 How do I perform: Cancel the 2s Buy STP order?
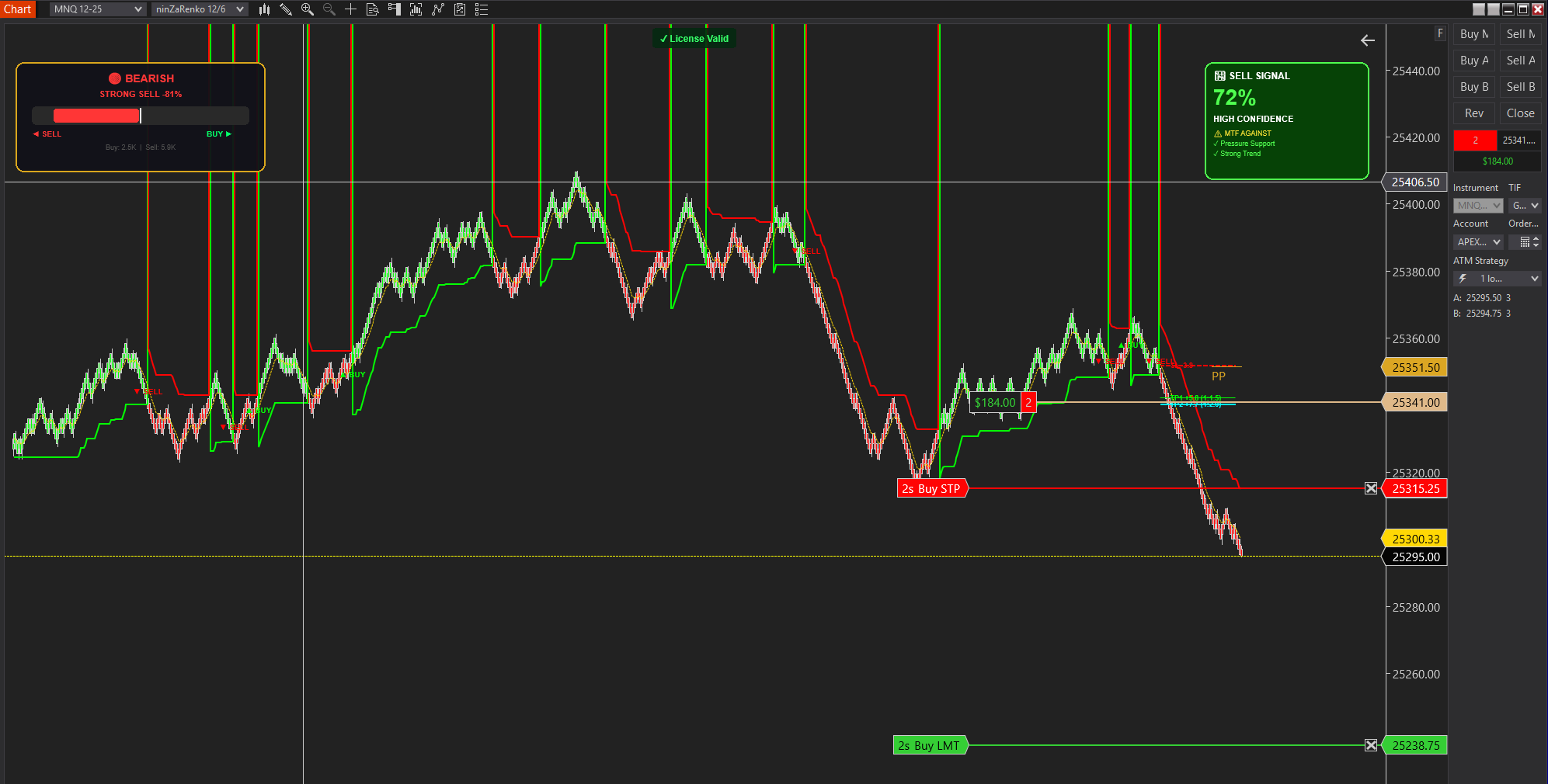pyautogui.click(x=1371, y=488)
